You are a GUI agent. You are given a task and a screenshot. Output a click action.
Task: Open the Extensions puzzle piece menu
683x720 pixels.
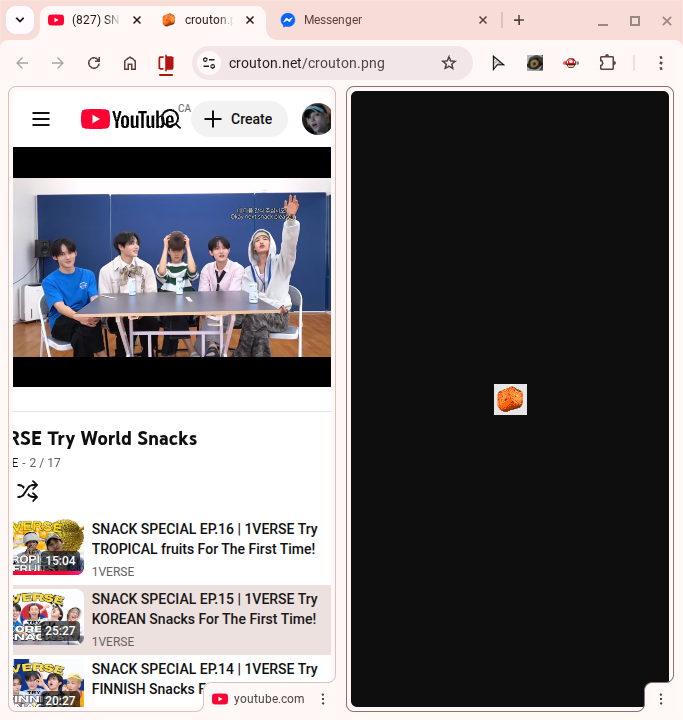607,63
